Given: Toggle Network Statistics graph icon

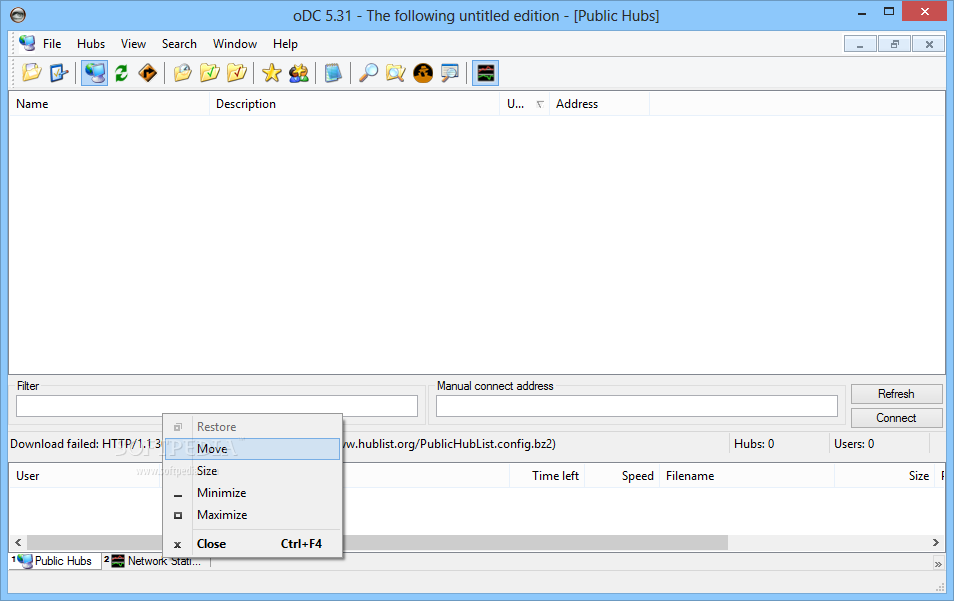Looking at the screenshot, I should pos(486,73).
